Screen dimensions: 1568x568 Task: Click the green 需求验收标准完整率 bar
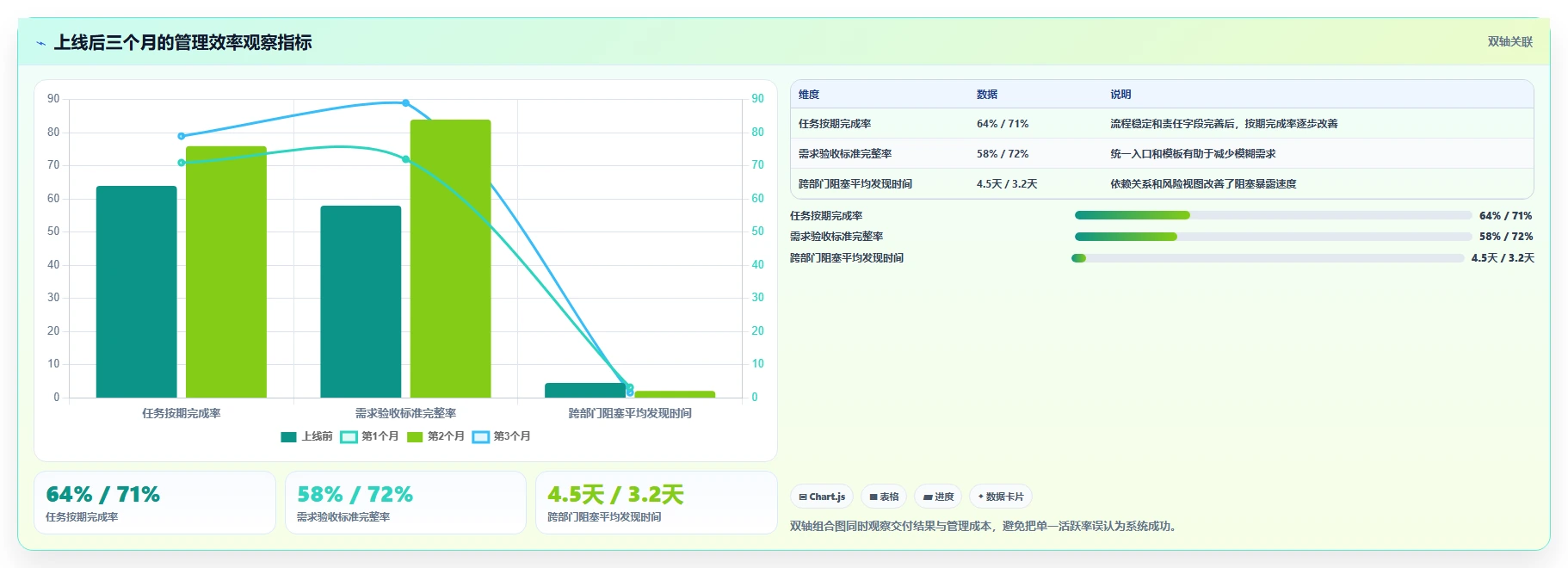tap(450, 258)
